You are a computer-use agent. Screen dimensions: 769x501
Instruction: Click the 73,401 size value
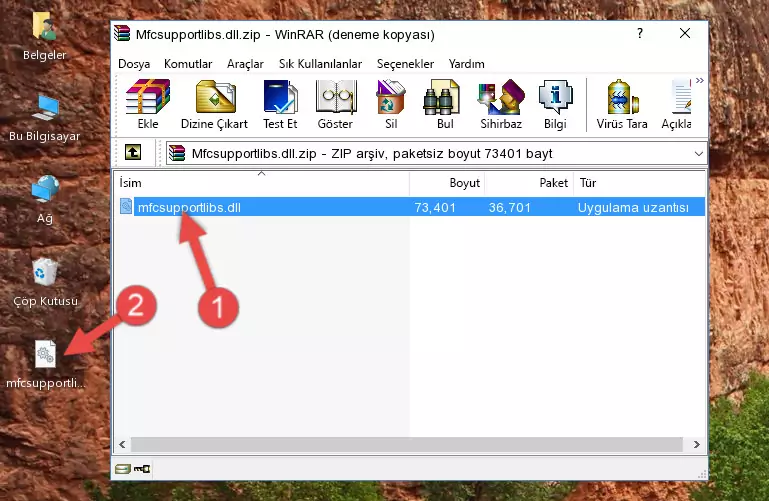pos(435,207)
